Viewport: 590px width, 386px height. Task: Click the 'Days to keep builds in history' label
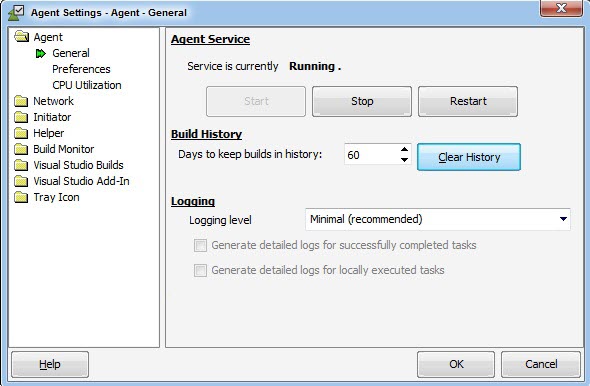(250, 154)
